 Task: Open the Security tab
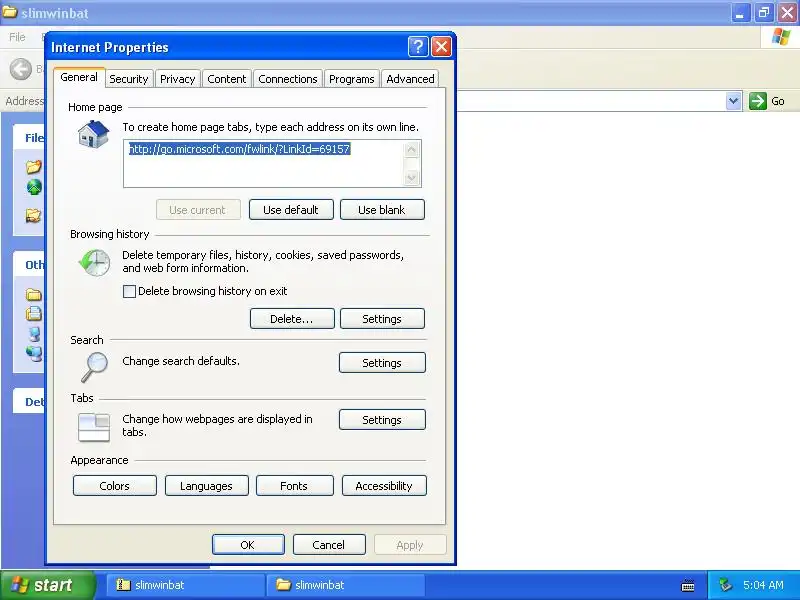tap(129, 79)
